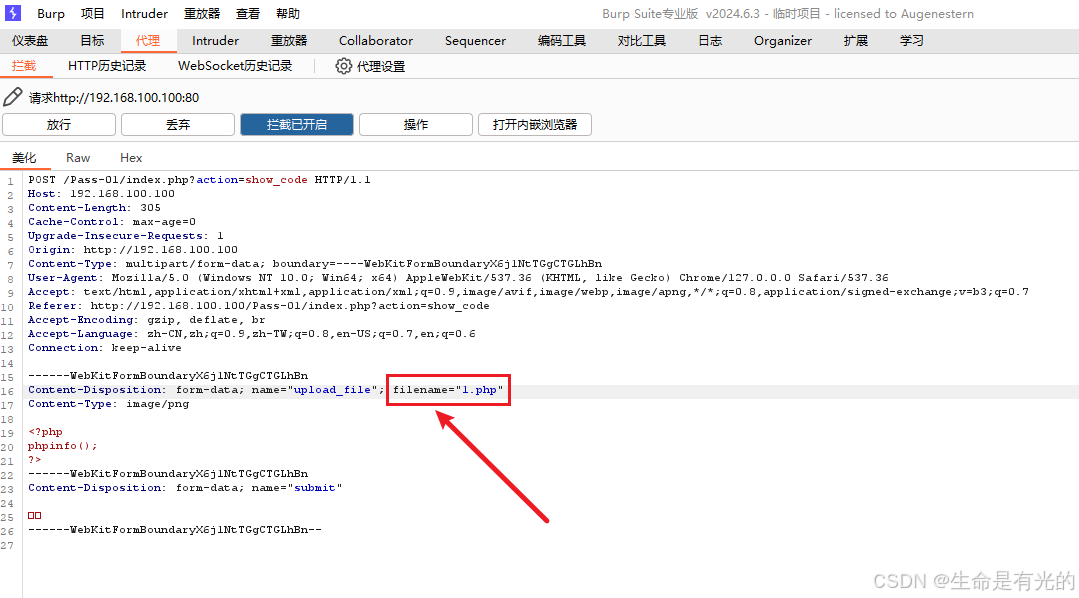Image resolution: width=1079 pixels, height=598 pixels.
Task: Toggle the 拦截已开启 intercept button
Action: pyautogui.click(x=297, y=125)
